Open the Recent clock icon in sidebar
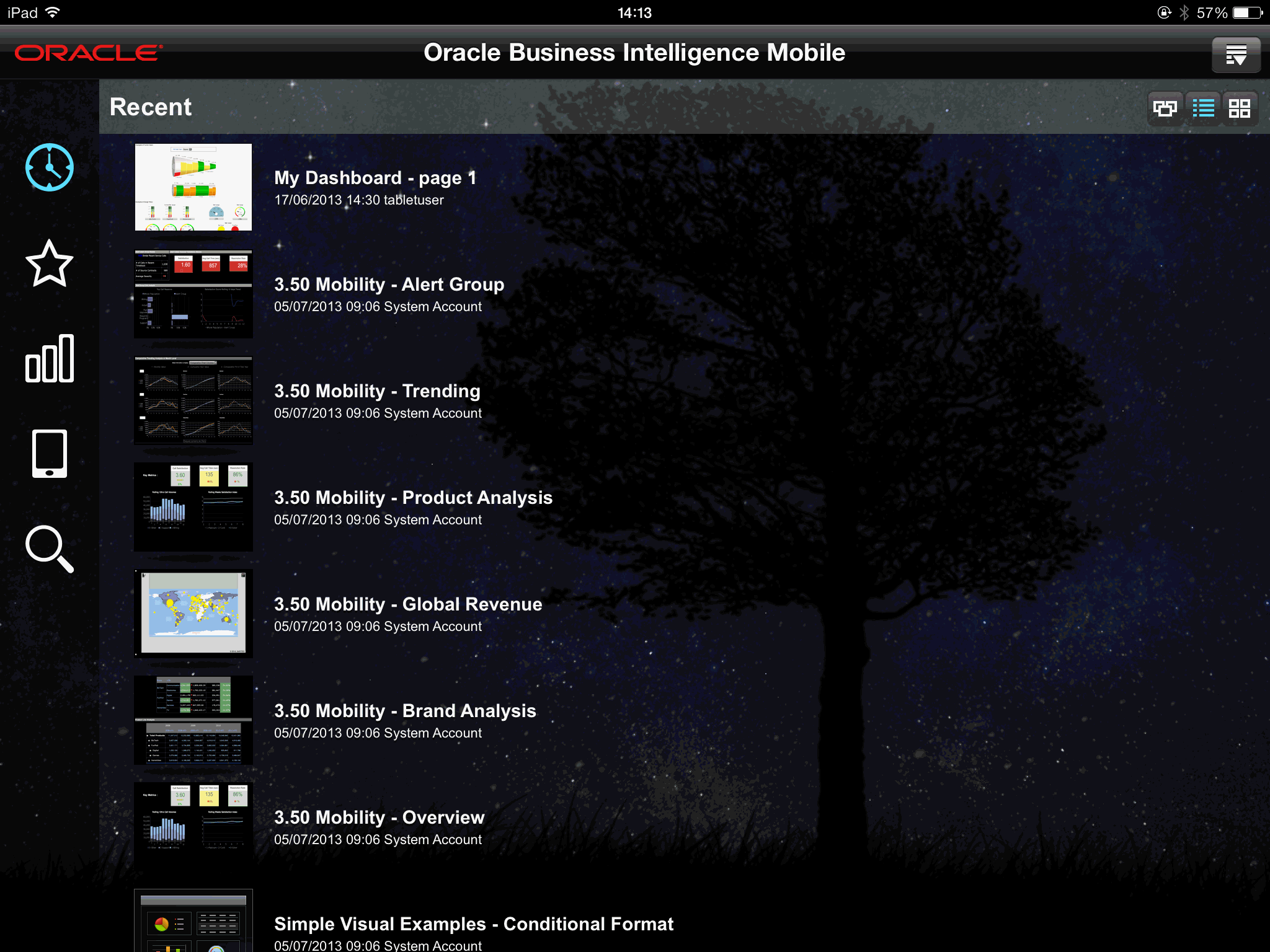Viewport: 1270px width, 952px height. tap(50, 167)
